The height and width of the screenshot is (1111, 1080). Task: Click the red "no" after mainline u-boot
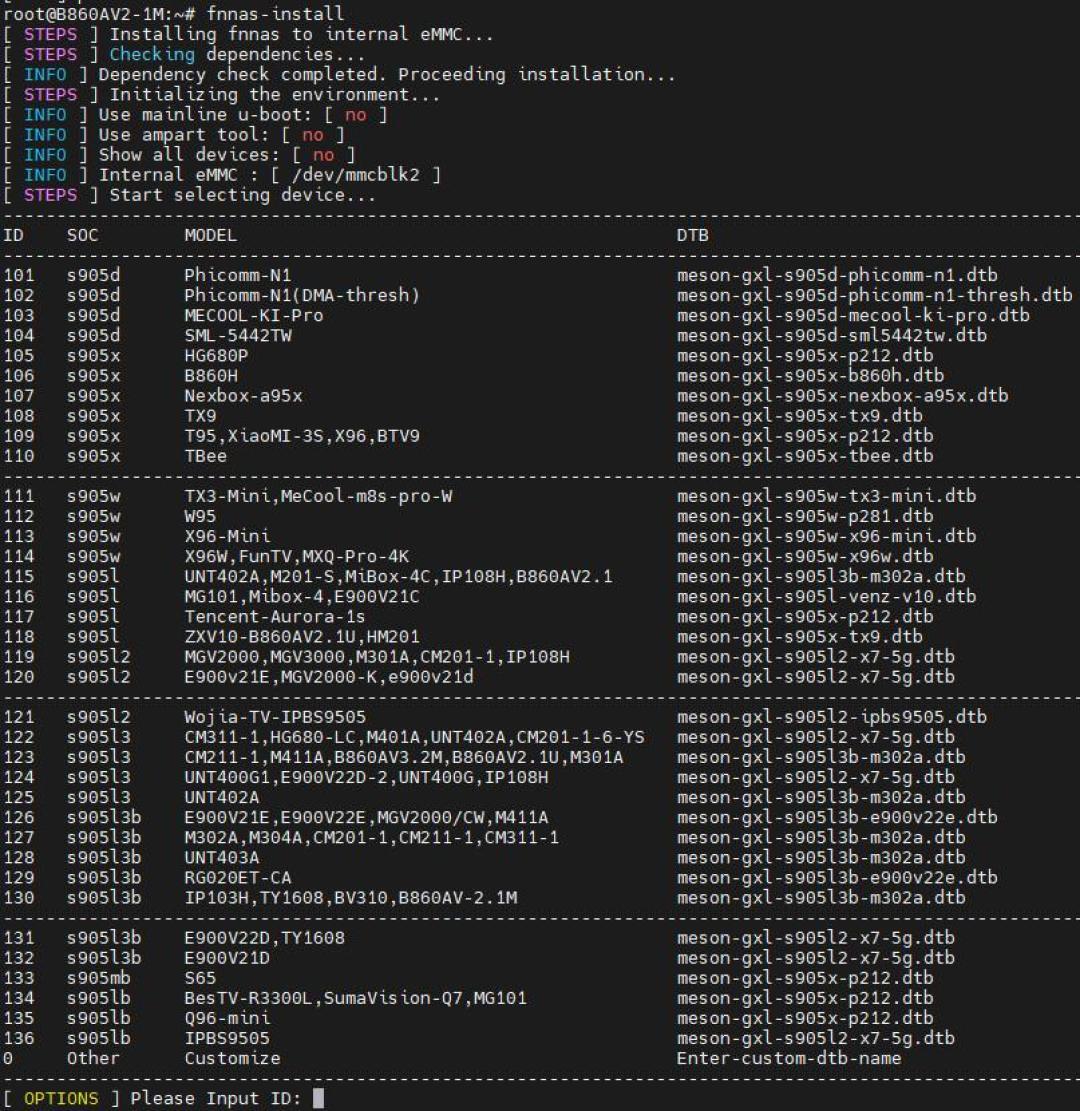(x=355, y=115)
